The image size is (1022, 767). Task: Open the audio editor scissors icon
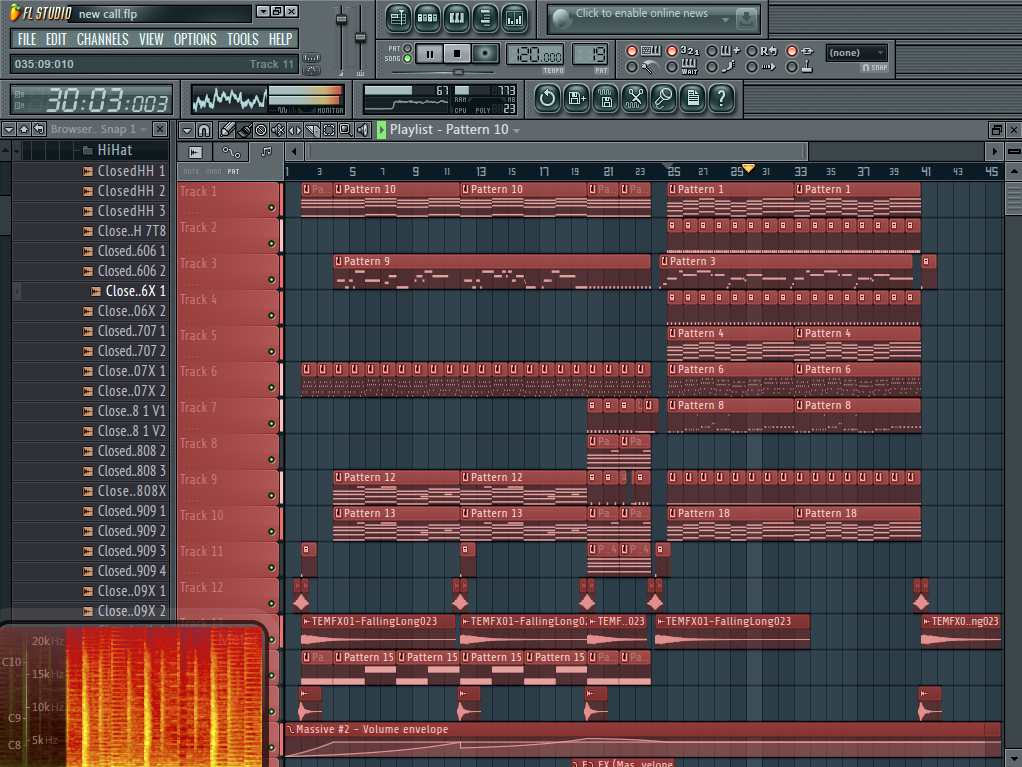tap(635, 98)
